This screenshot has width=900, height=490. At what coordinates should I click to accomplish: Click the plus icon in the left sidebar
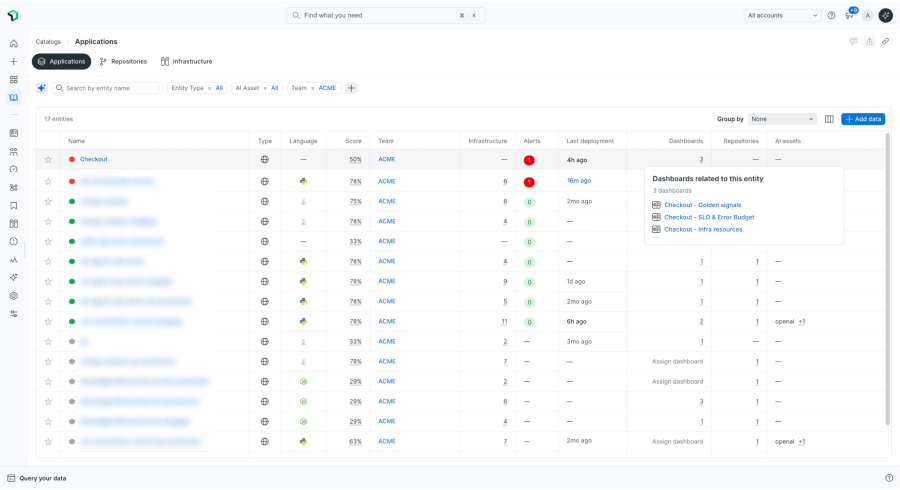point(14,61)
